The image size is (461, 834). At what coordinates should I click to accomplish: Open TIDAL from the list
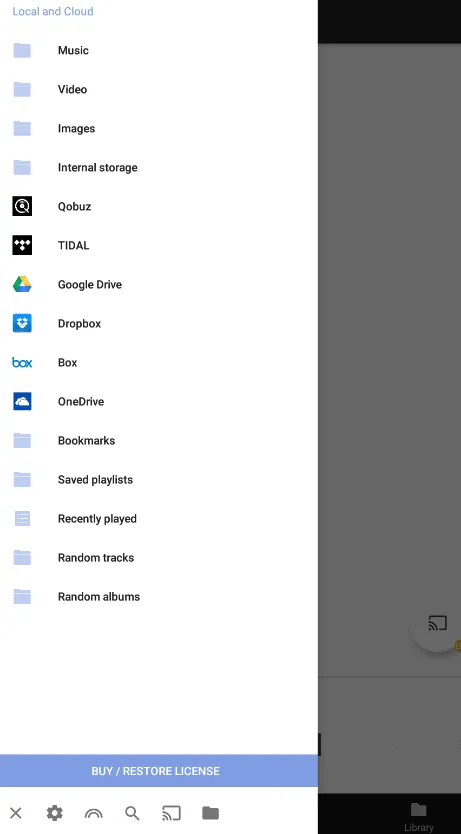point(159,245)
